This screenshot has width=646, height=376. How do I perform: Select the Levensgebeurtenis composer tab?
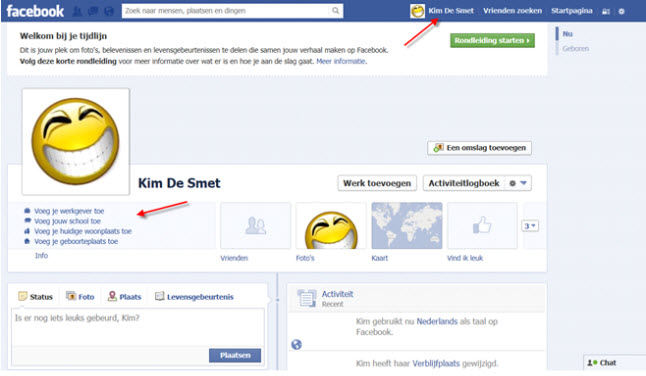[194, 297]
